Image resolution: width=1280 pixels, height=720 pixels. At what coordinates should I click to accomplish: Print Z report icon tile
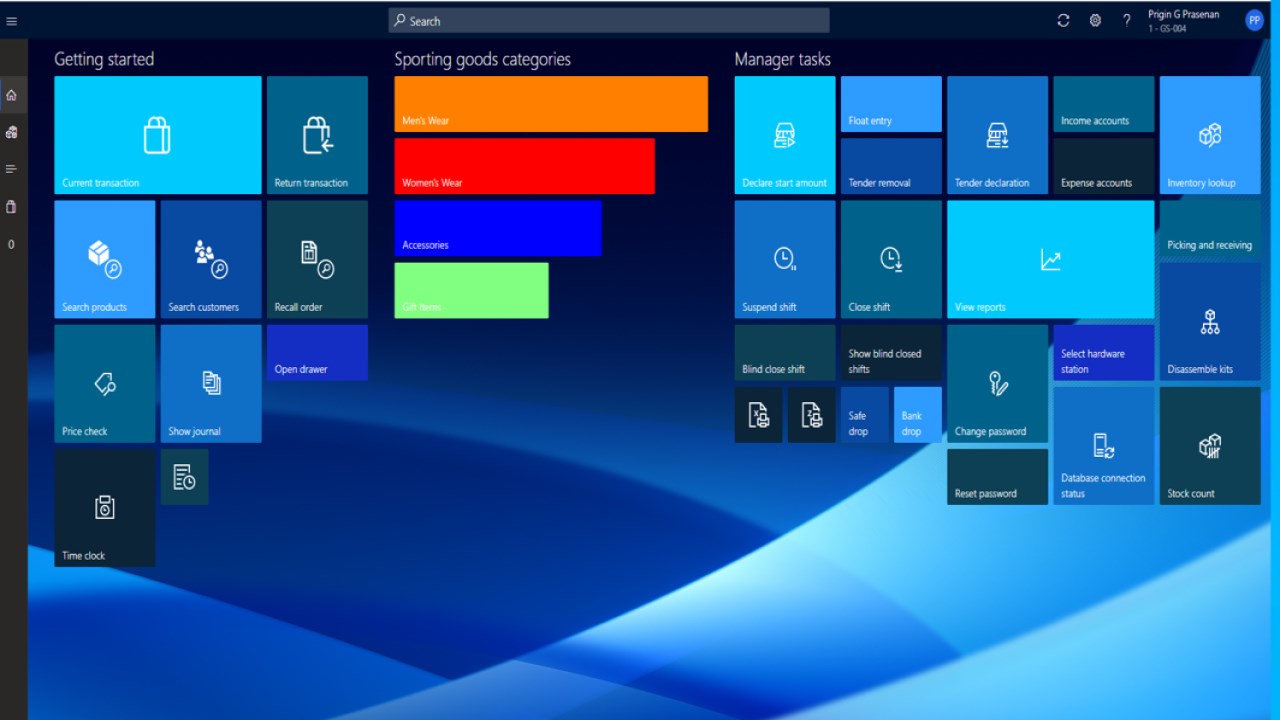(x=812, y=414)
